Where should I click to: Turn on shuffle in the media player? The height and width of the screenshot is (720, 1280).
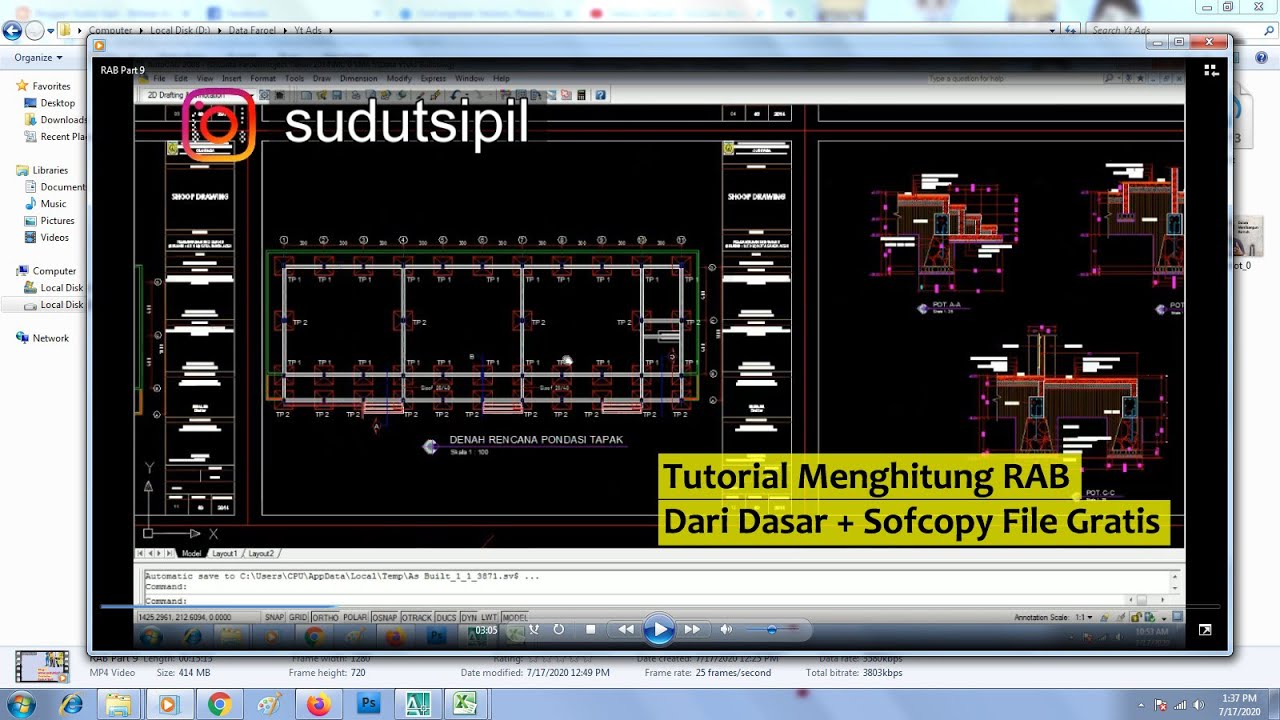click(x=534, y=629)
